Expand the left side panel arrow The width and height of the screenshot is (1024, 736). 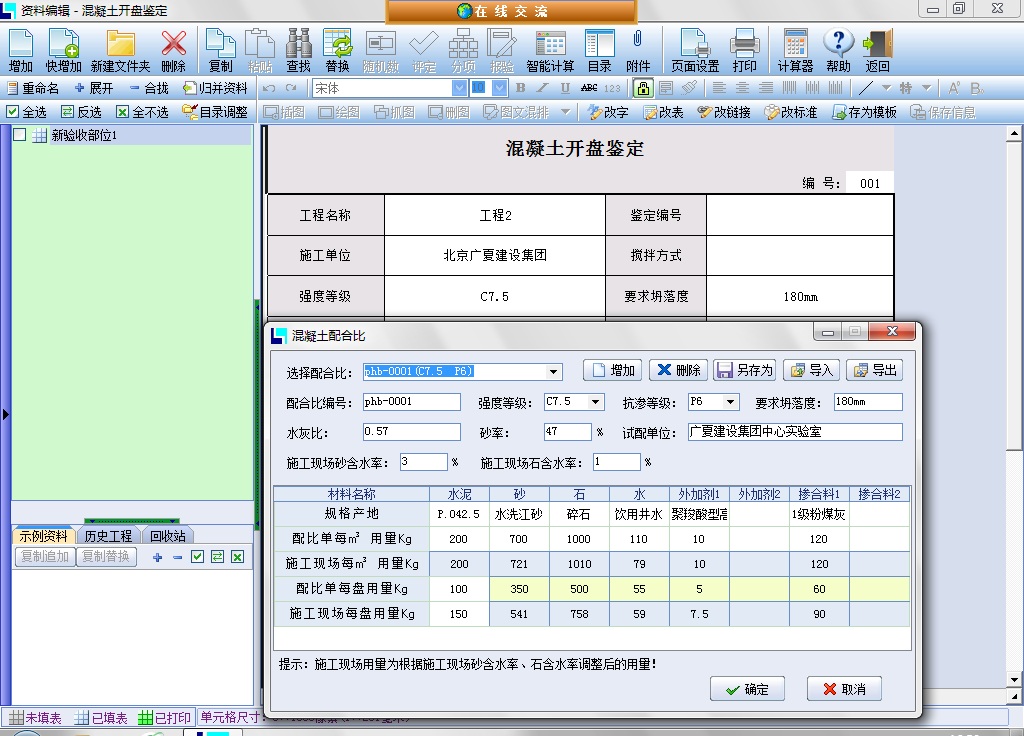point(5,414)
